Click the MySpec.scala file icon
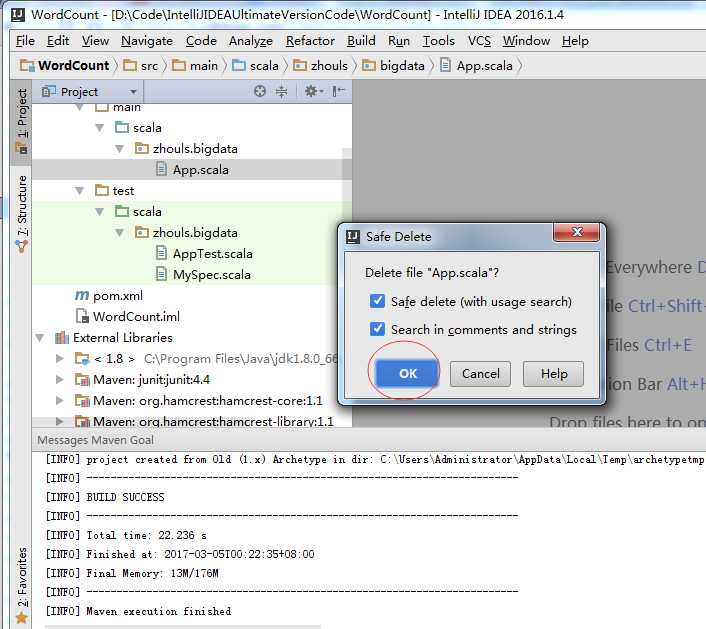 [161, 274]
